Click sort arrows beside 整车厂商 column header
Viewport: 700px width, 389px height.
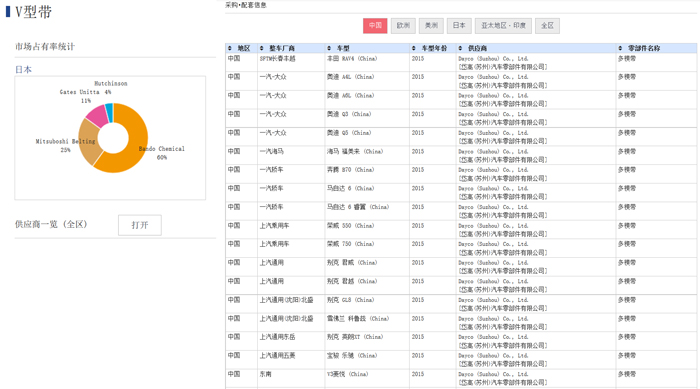pos(262,48)
